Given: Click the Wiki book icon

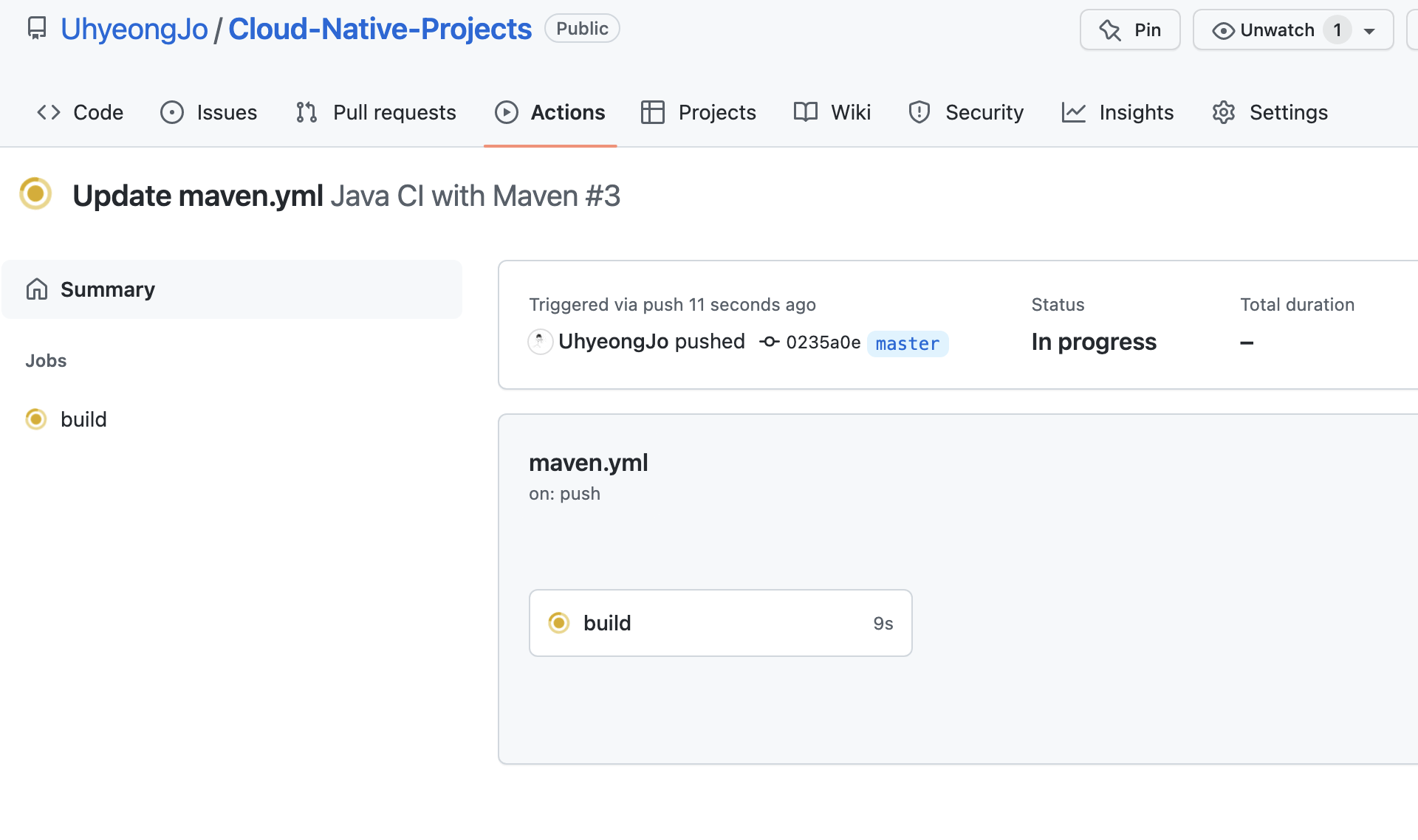Looking at the screenshot, I should pos(806,112).
